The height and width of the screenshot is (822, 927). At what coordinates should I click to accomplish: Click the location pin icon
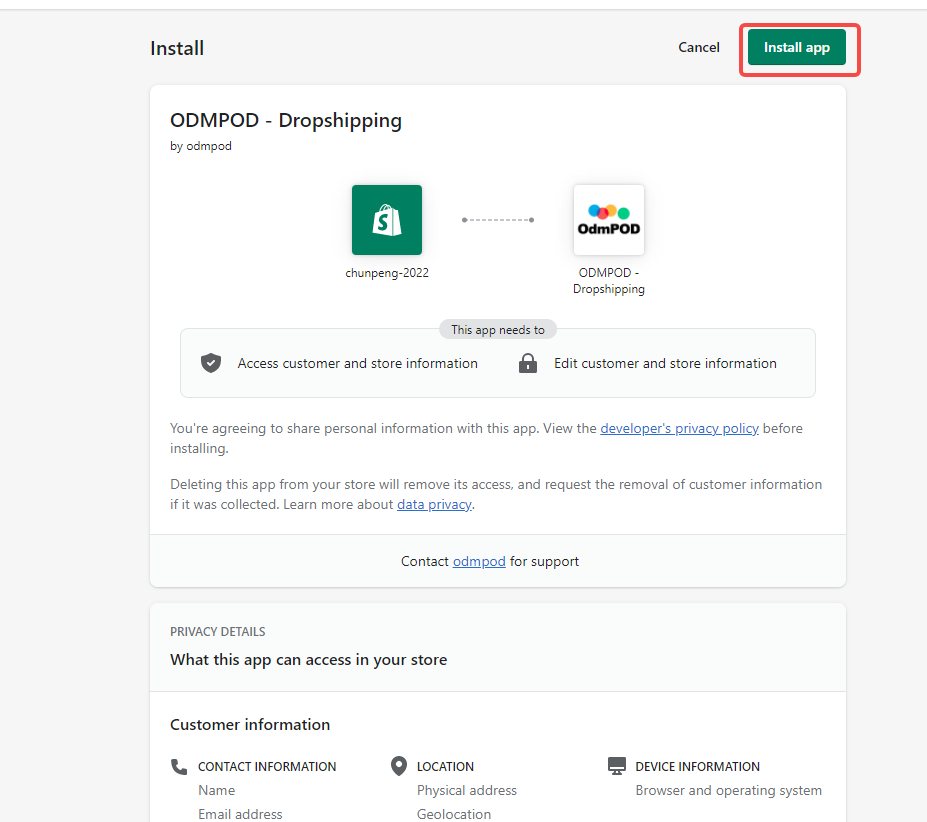point(399,766)
